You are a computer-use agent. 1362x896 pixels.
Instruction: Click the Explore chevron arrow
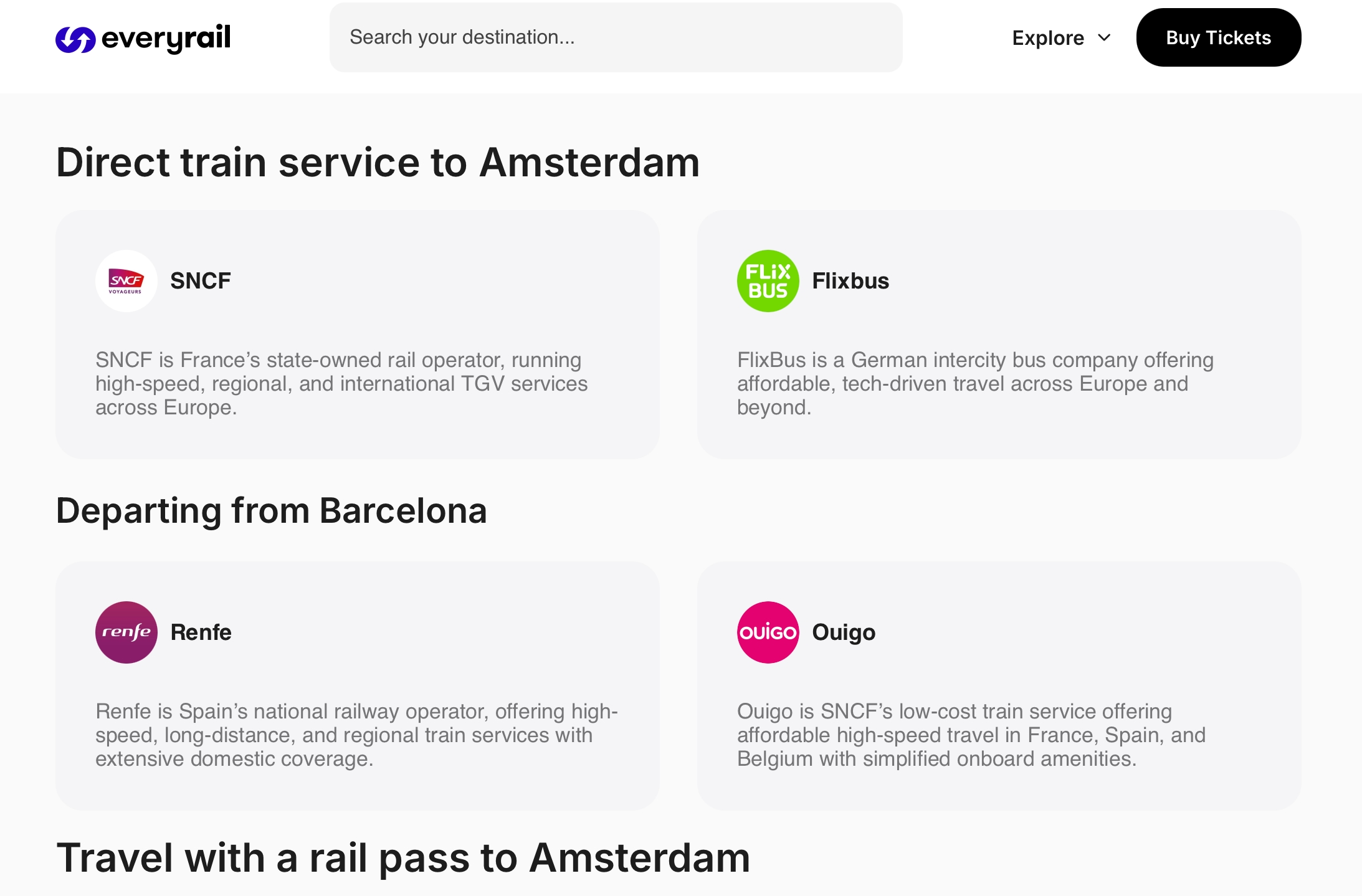(1104, 38)
